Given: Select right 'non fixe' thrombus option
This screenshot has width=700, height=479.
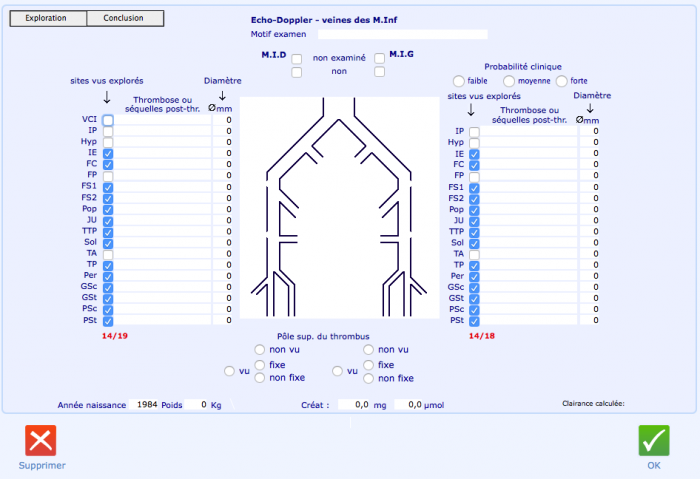Looking at the screenshot, I should click(x=368, y=379).
